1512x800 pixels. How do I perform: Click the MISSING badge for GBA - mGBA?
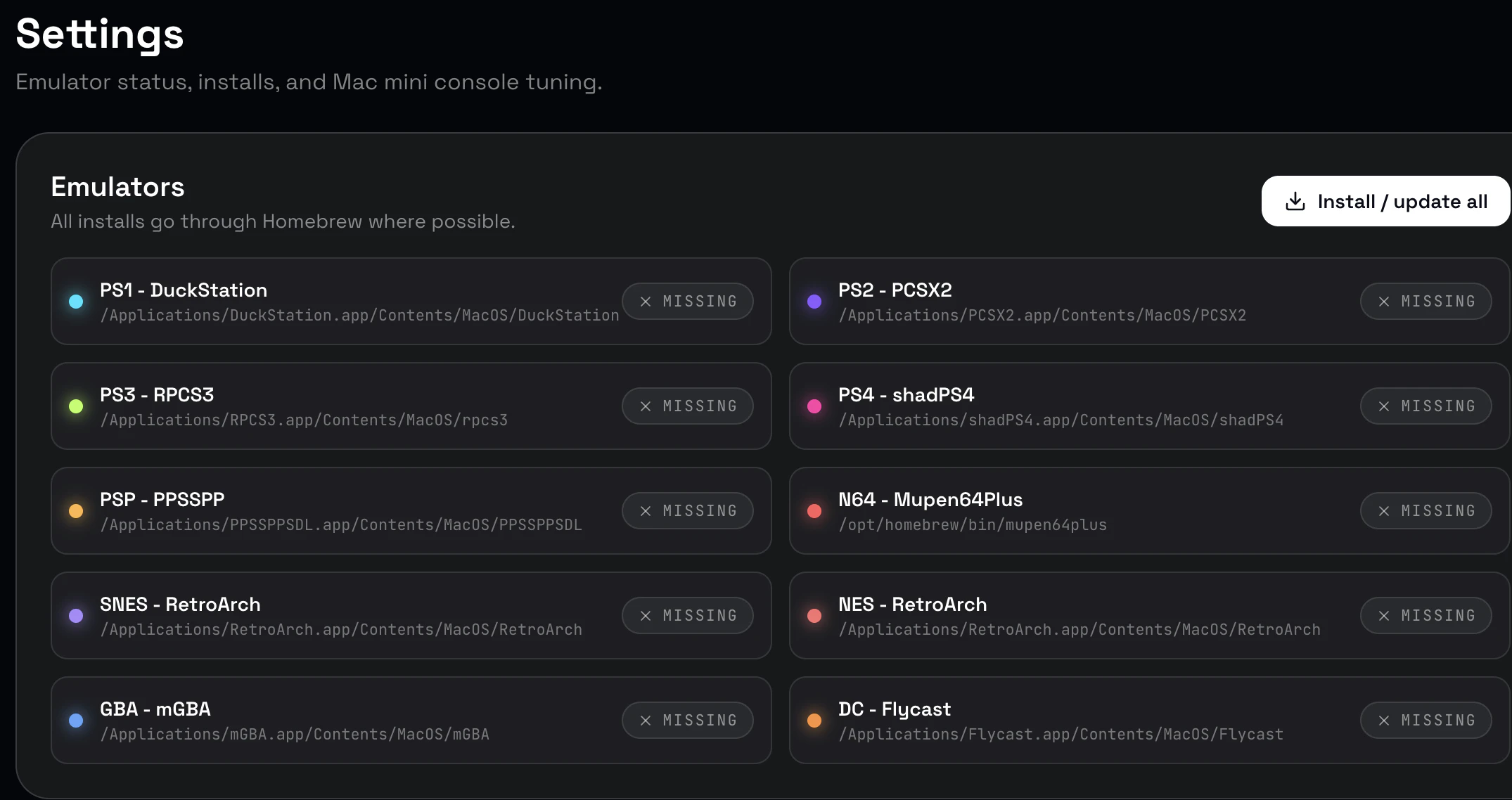687,720
